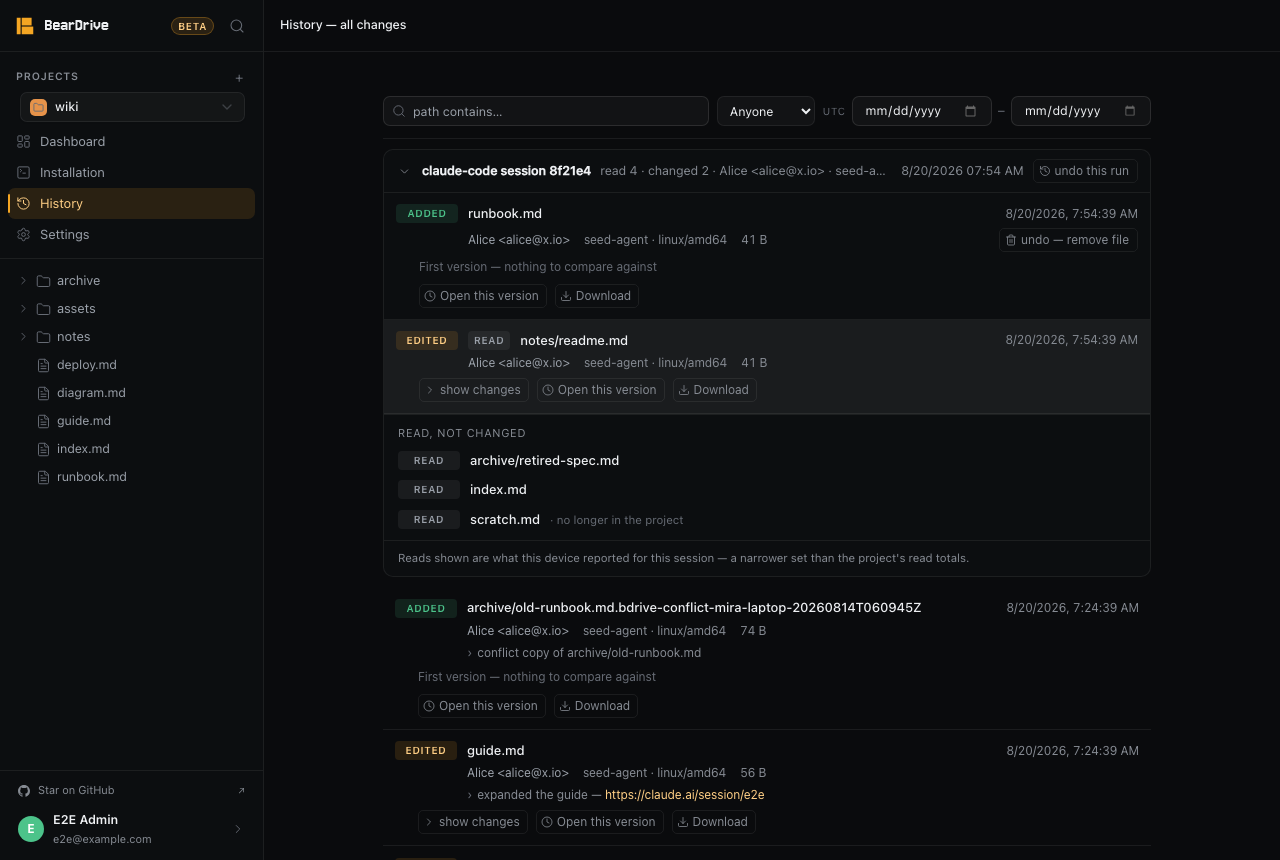Click the E2E Admin avatar

pos(31,829)
